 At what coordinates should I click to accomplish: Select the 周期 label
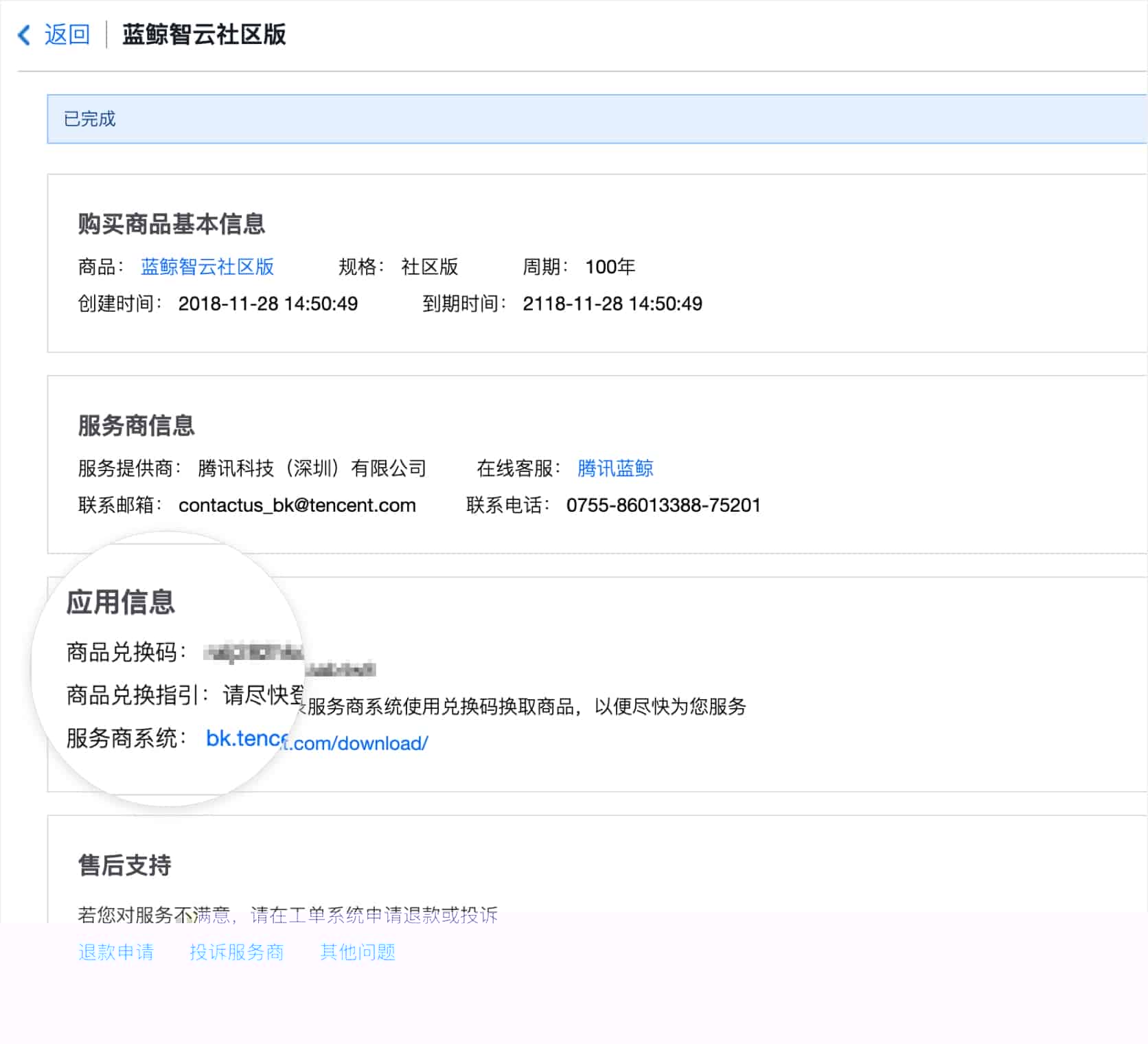point(546,266)
